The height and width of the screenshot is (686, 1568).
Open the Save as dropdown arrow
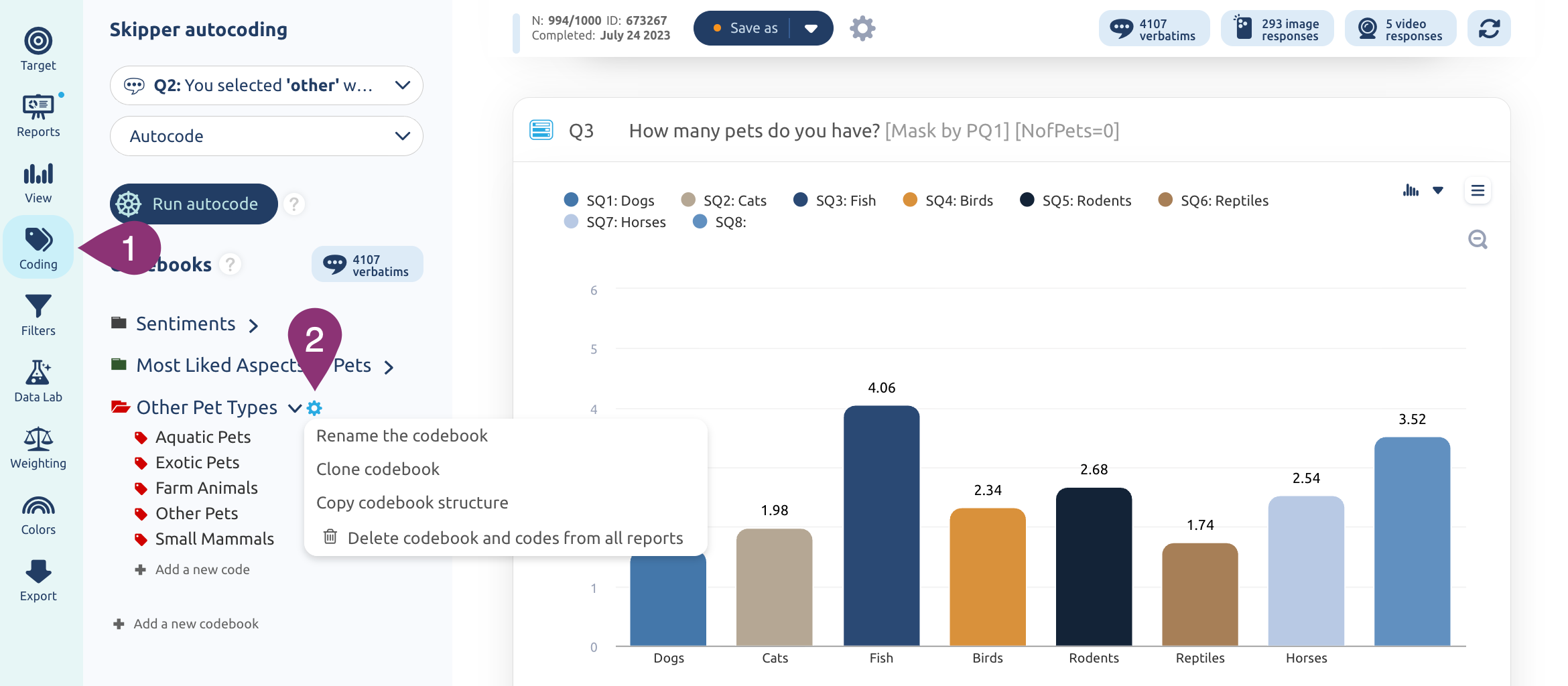(811, 28)
